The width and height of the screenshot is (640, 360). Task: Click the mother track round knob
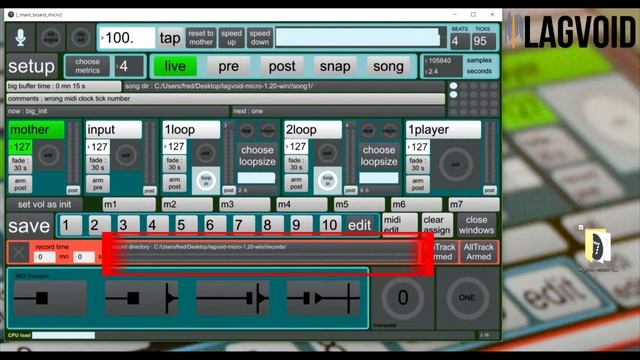(49, 155)
